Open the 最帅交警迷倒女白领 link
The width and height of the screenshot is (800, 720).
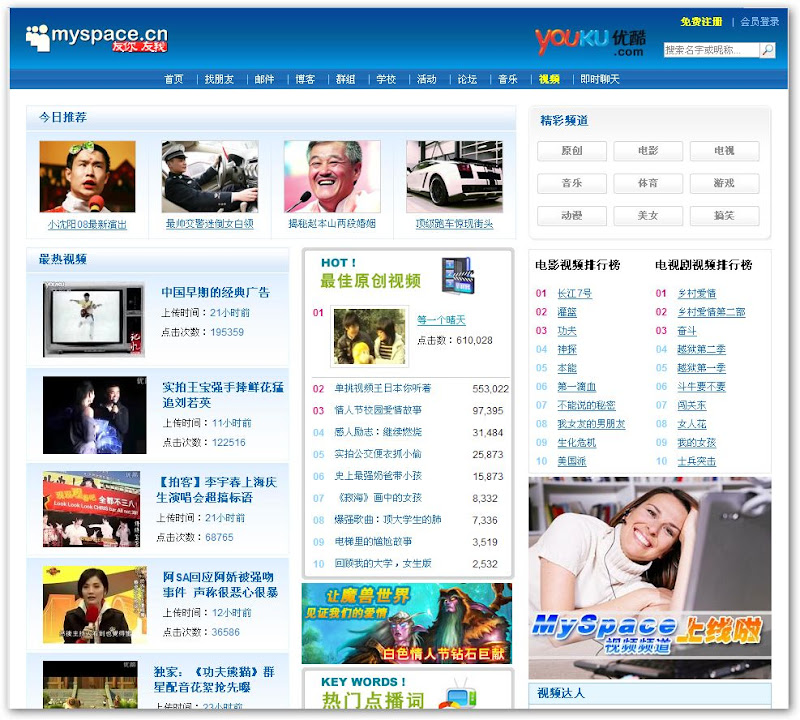[x=210, y=224]
